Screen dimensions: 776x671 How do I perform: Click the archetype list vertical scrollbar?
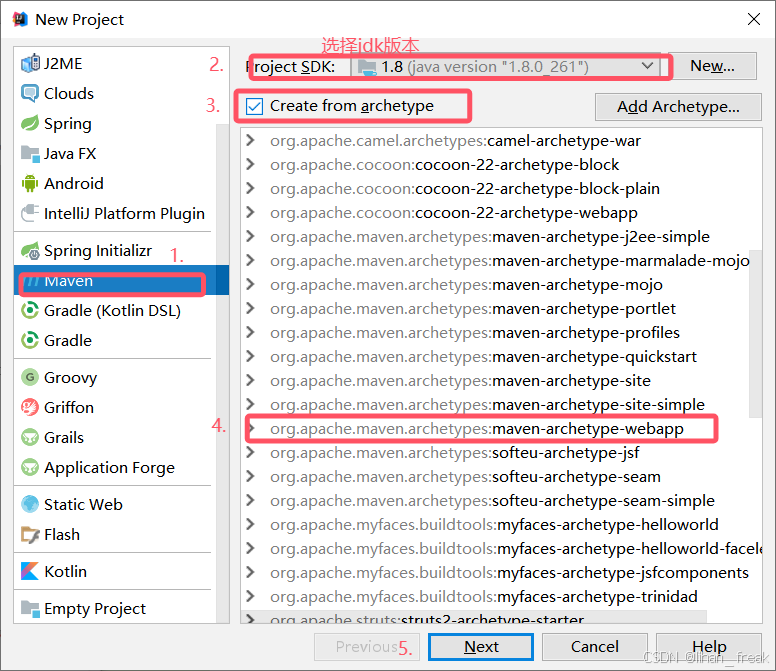tap(755, 334)
